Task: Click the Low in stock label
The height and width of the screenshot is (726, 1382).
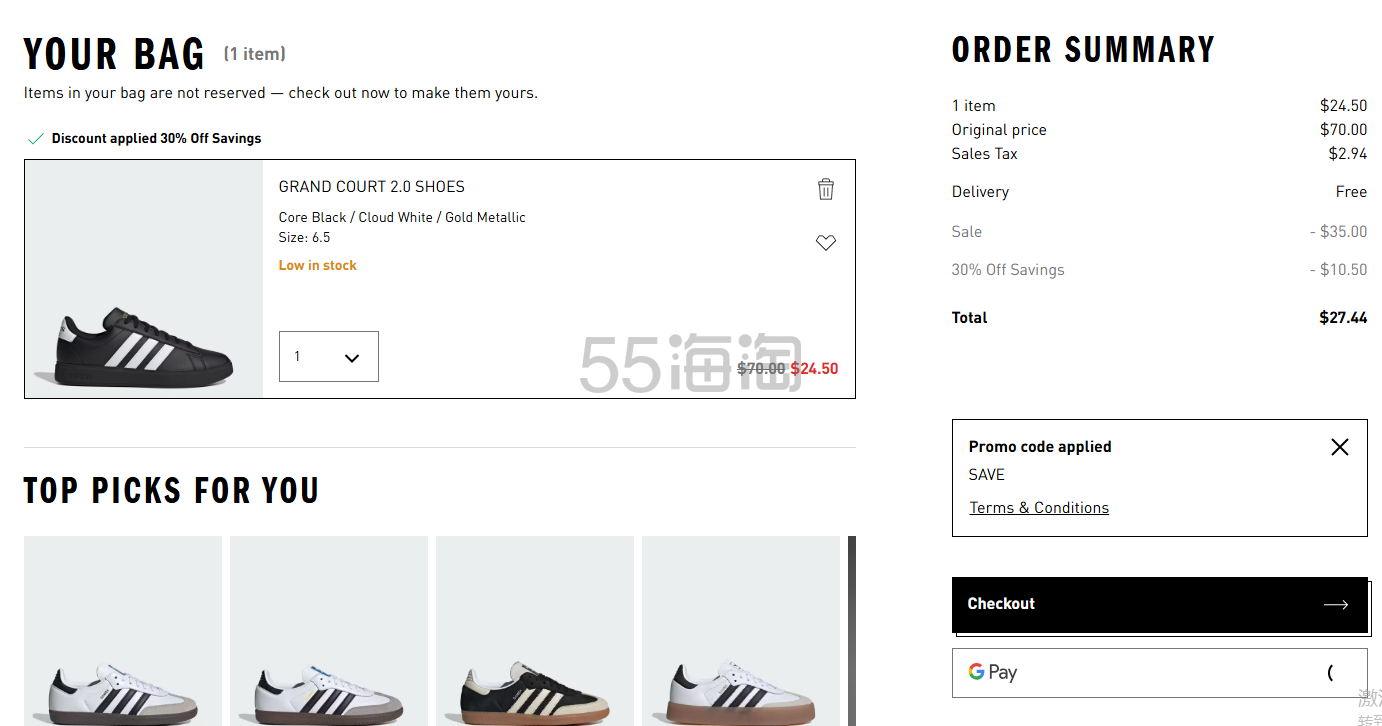Action: pyautogui.click(x=318, y=265)
